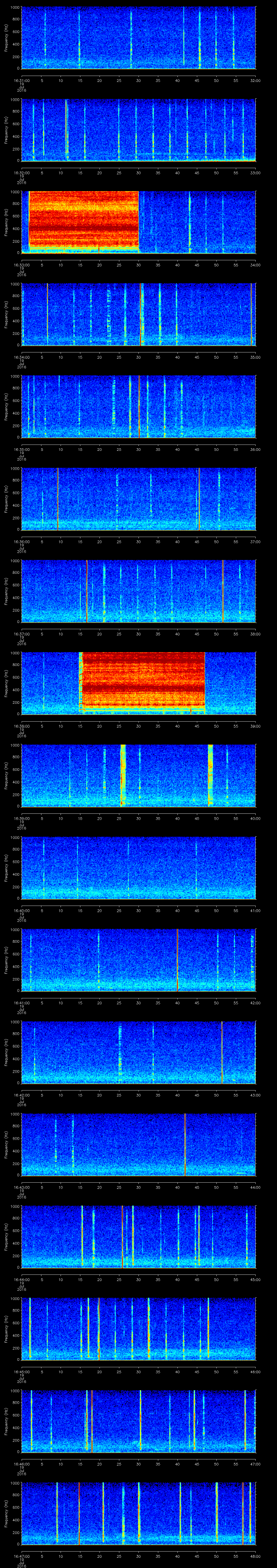The height and width of the screenshot is (1568, 277).
Task: Click the 32:00 end label of first panel
Action: coord(255,80)
